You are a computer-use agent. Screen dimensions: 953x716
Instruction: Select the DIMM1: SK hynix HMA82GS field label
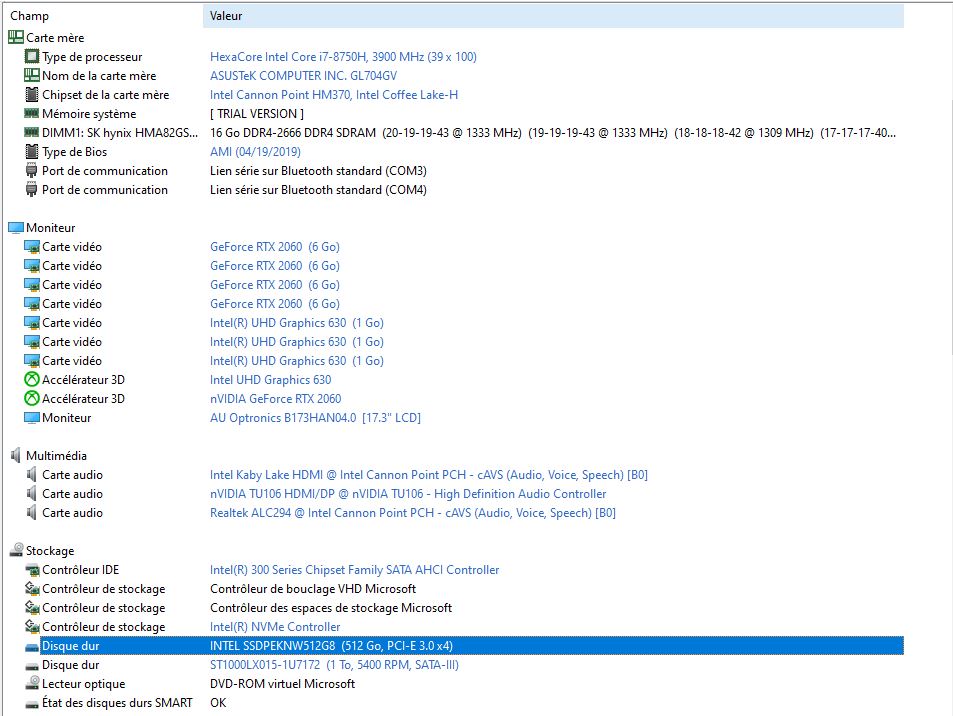coord(120,133)
